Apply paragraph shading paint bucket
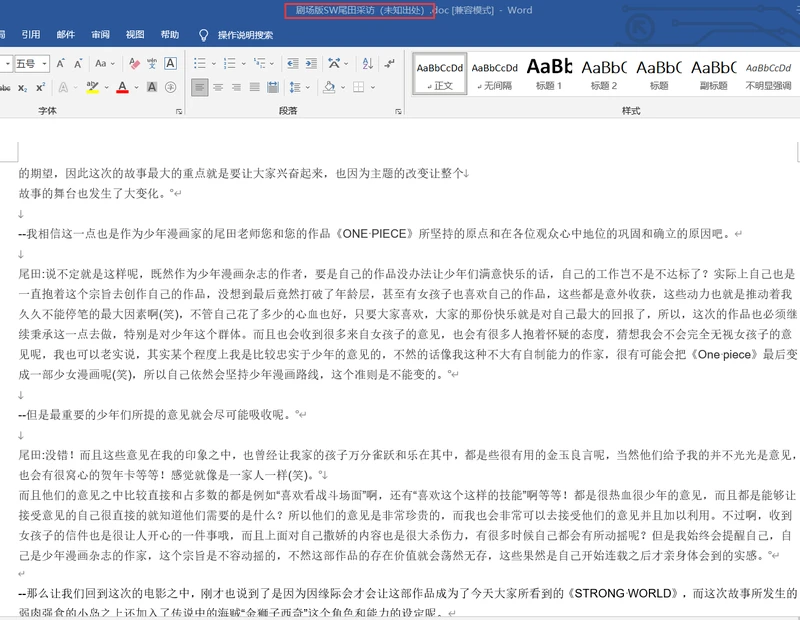Viewport: 800px width, 620px height. (x=329, y=87)
